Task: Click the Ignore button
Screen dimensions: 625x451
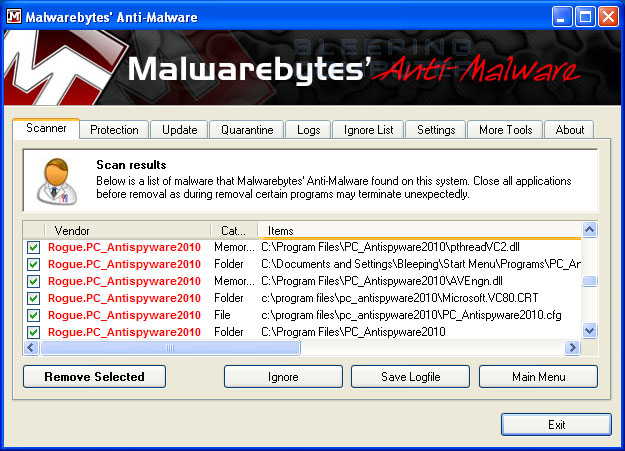Action: click(283, 377)
